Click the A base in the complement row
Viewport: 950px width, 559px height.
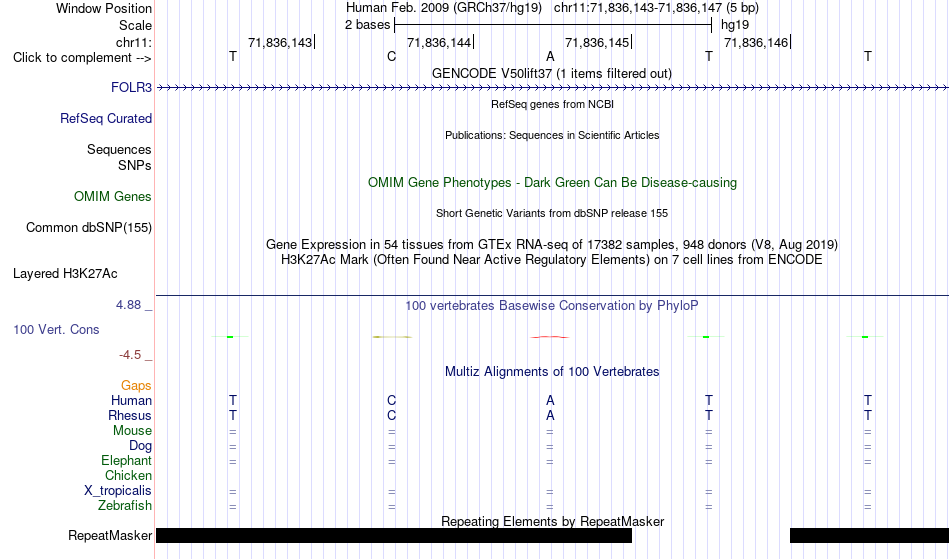[x=550, y=56]
